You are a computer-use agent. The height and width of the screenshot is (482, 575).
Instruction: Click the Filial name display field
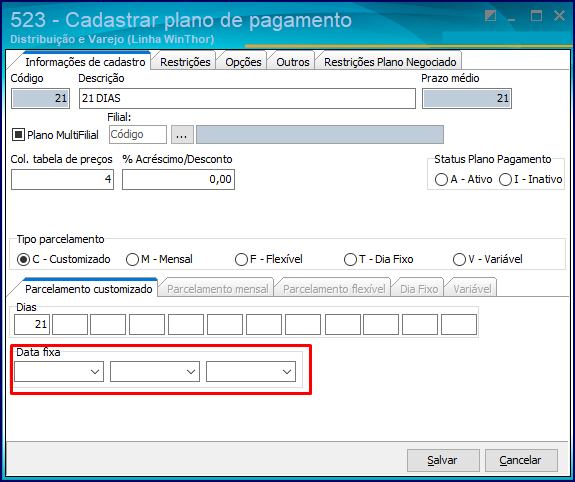pyautogui.click(x=320, y=135)
